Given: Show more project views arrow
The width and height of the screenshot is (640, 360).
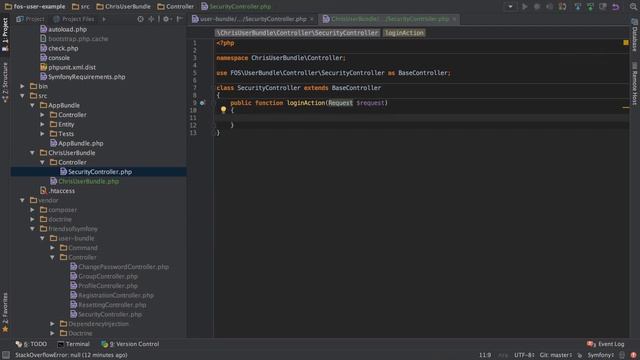Looking at the screenshot, I should (x=104, y=19).
